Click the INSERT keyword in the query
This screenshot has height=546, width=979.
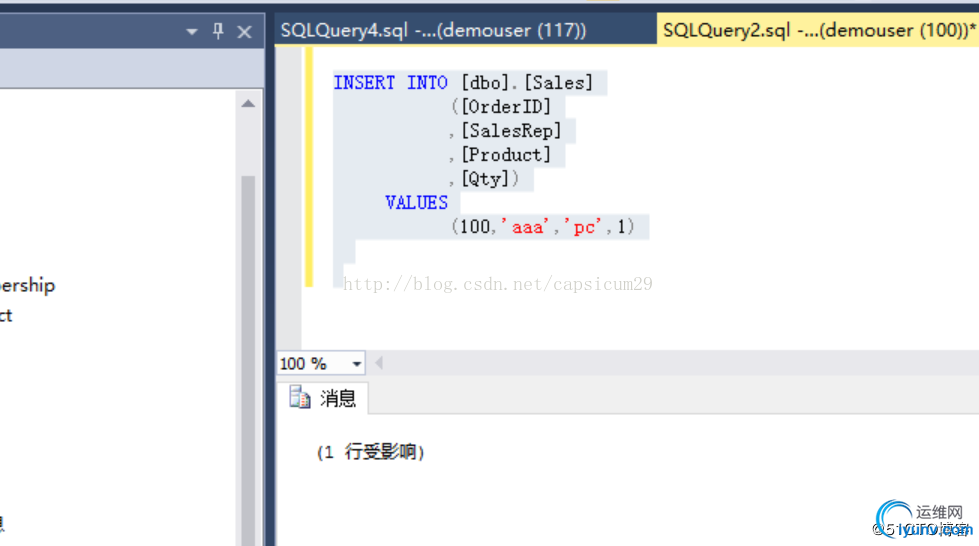click(364, 82)
